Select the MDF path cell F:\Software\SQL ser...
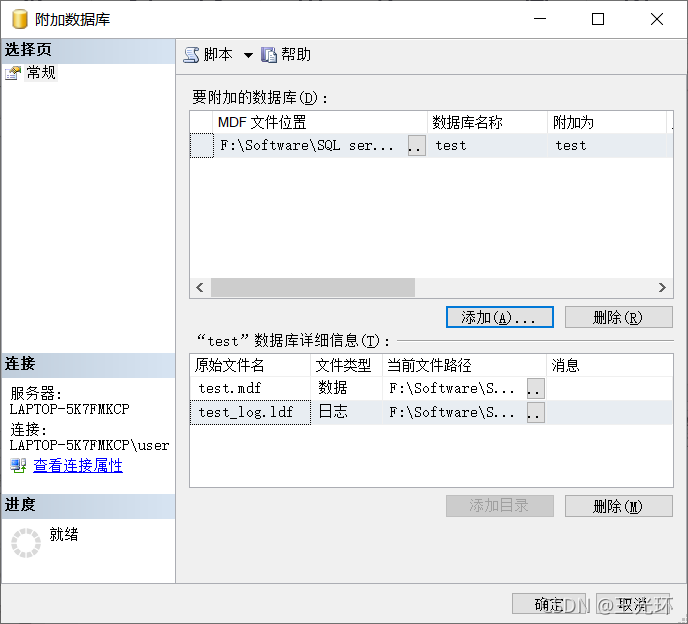 coord(310,145)
